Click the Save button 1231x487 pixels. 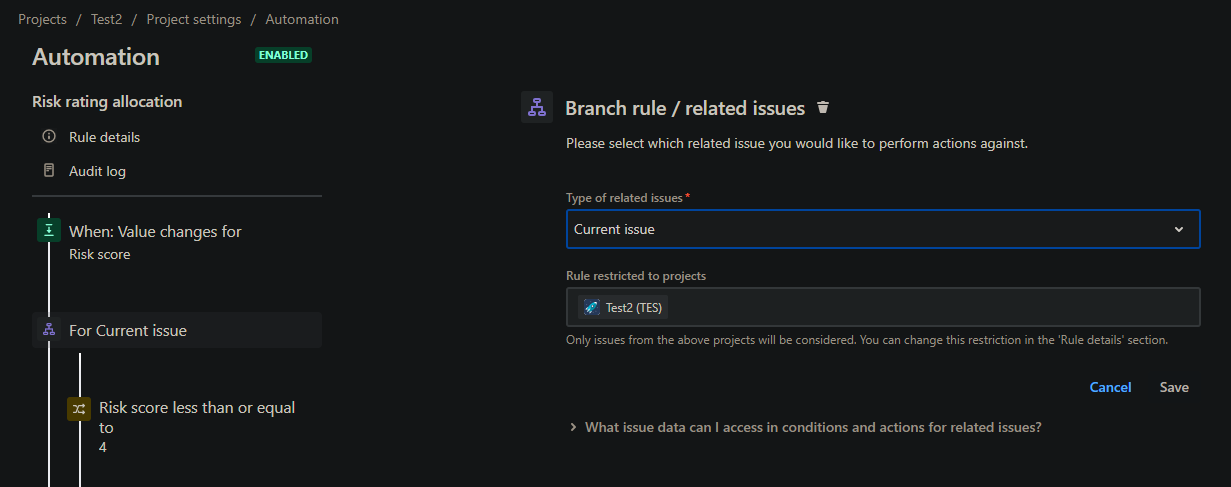coord(1174,387)
